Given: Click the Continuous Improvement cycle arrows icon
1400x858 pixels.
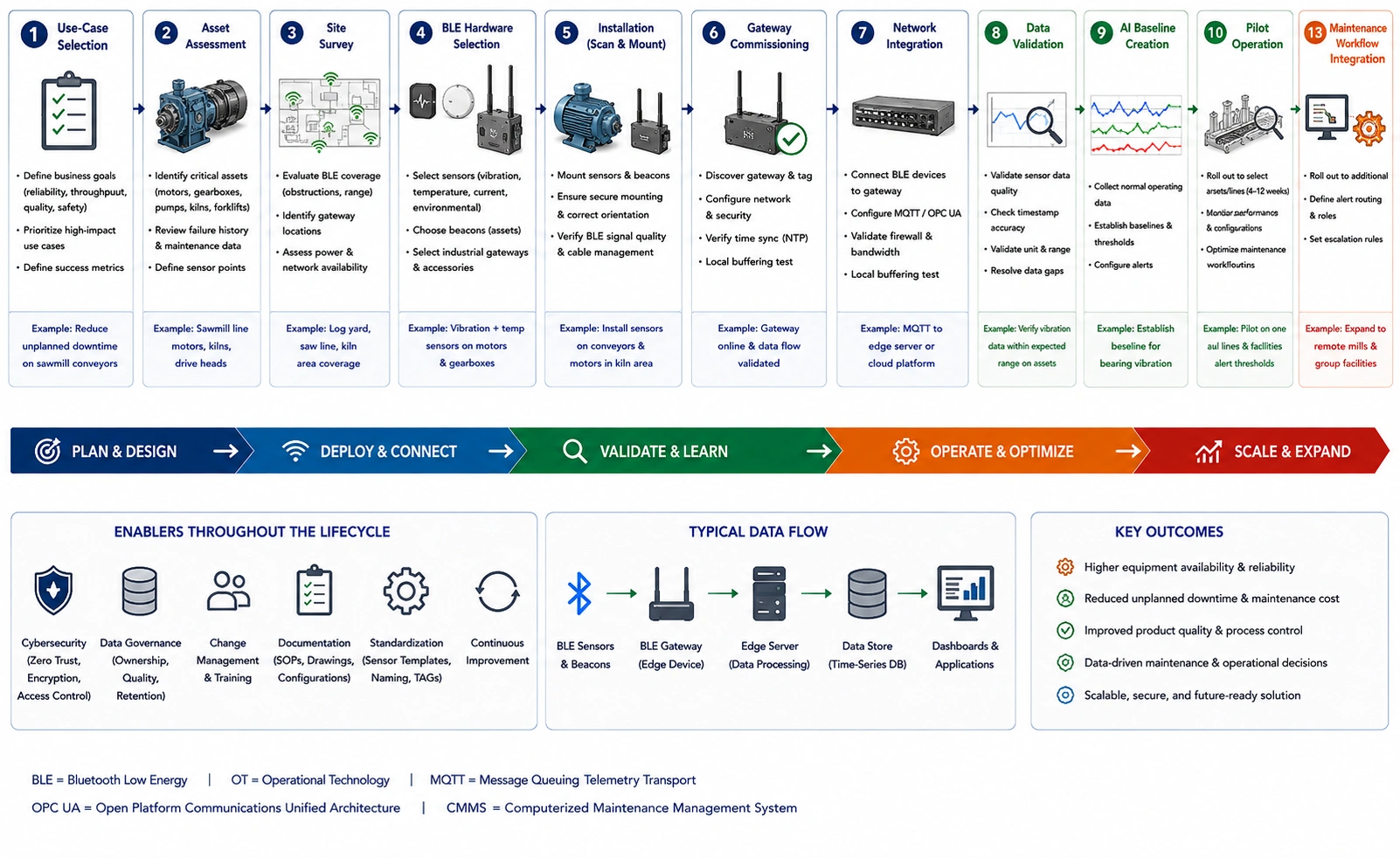Looking at the screenshot, I should point(497,592).
